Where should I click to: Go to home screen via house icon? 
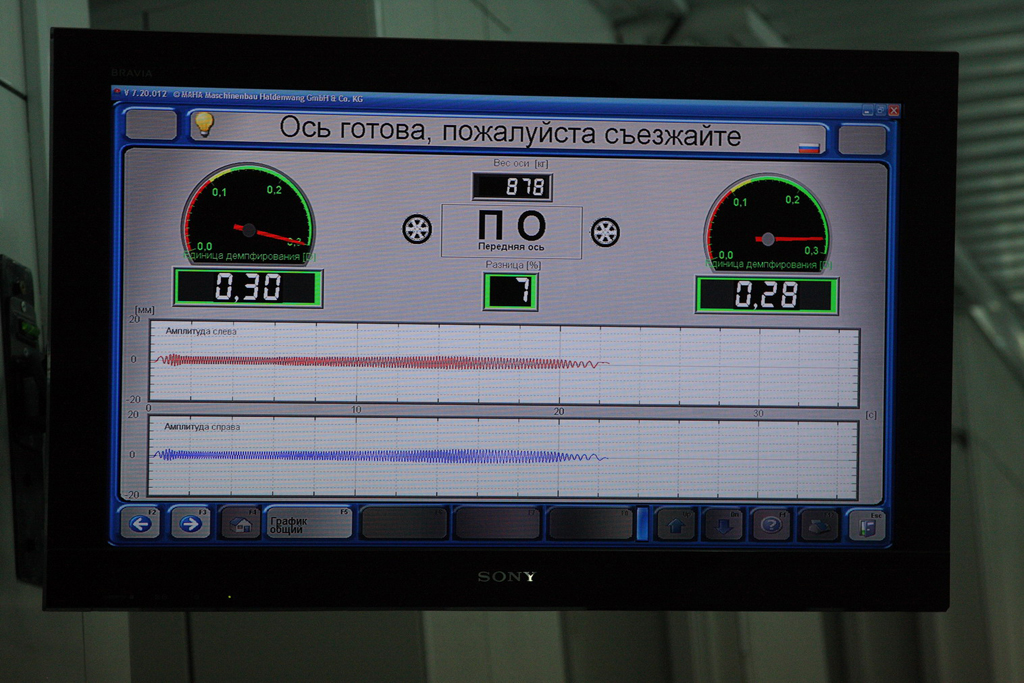(x=240, y=523)
